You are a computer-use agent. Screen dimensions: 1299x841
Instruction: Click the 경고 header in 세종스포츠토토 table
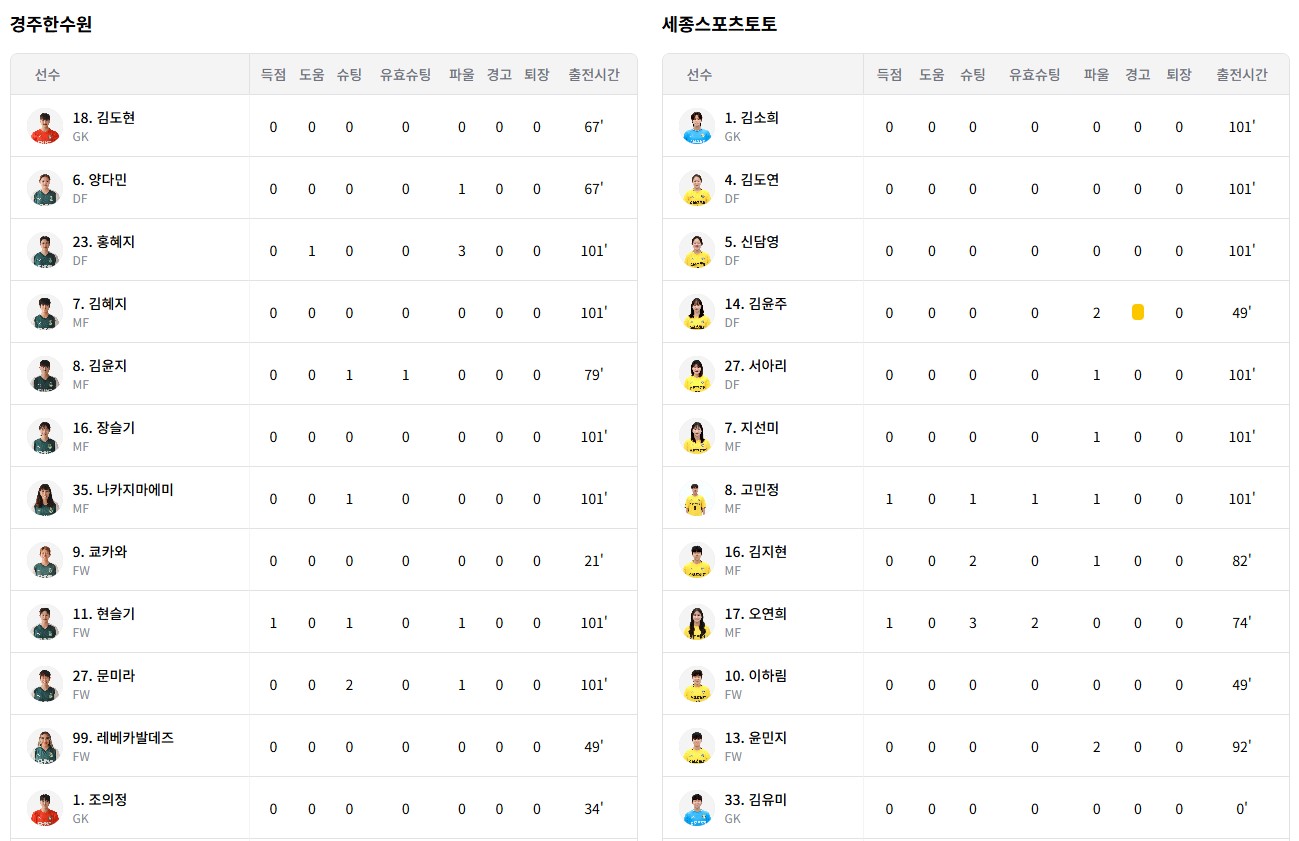click(x=1137, y=75)
